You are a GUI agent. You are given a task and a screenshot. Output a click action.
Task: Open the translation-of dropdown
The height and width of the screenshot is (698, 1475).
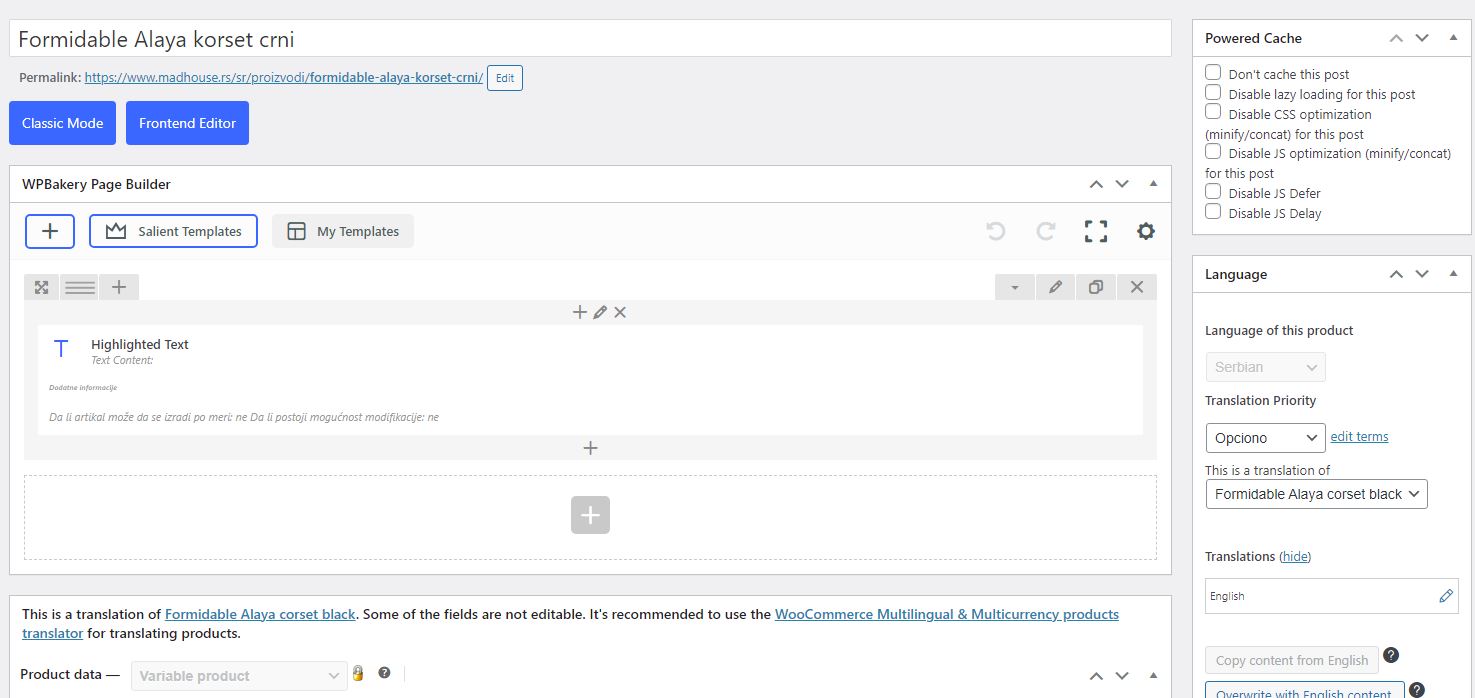pyautogui.click(x=1317, y=494)
